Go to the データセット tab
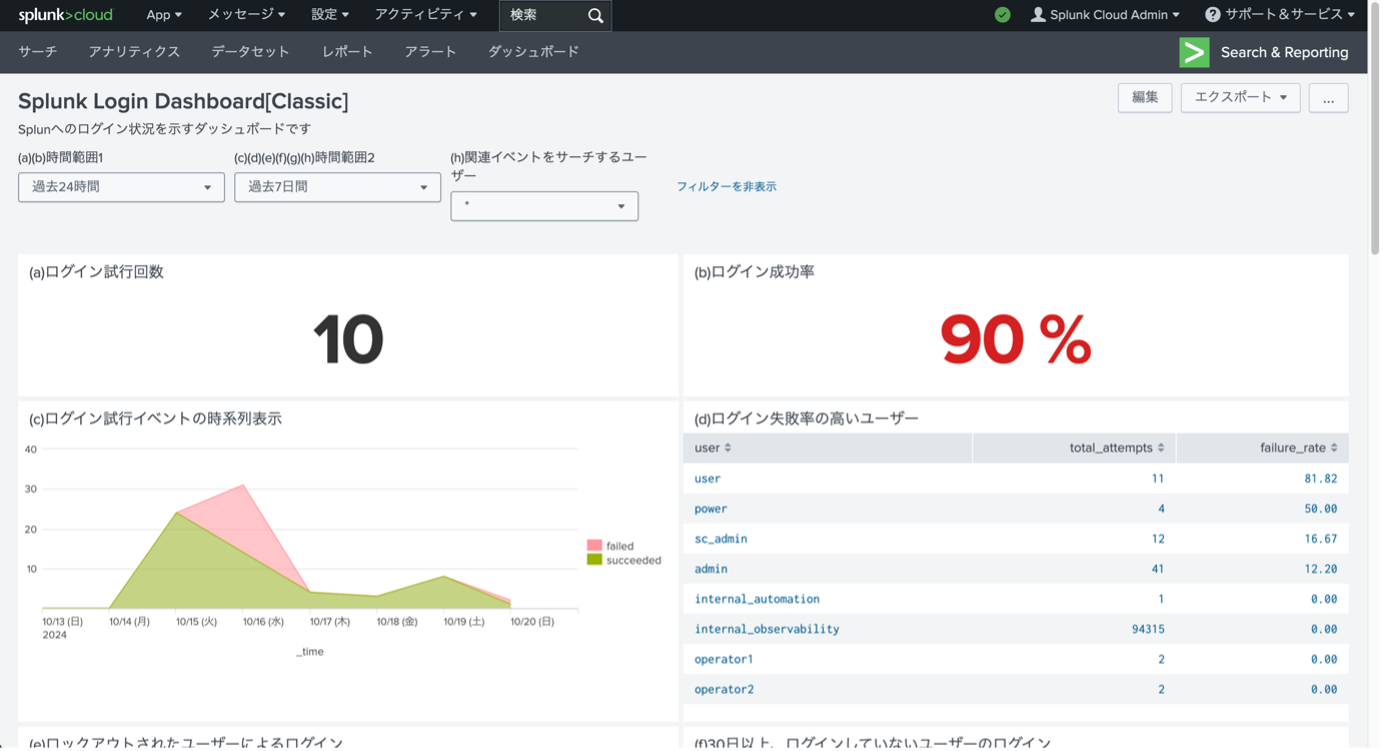1384x751 pixels. (250, 52)
